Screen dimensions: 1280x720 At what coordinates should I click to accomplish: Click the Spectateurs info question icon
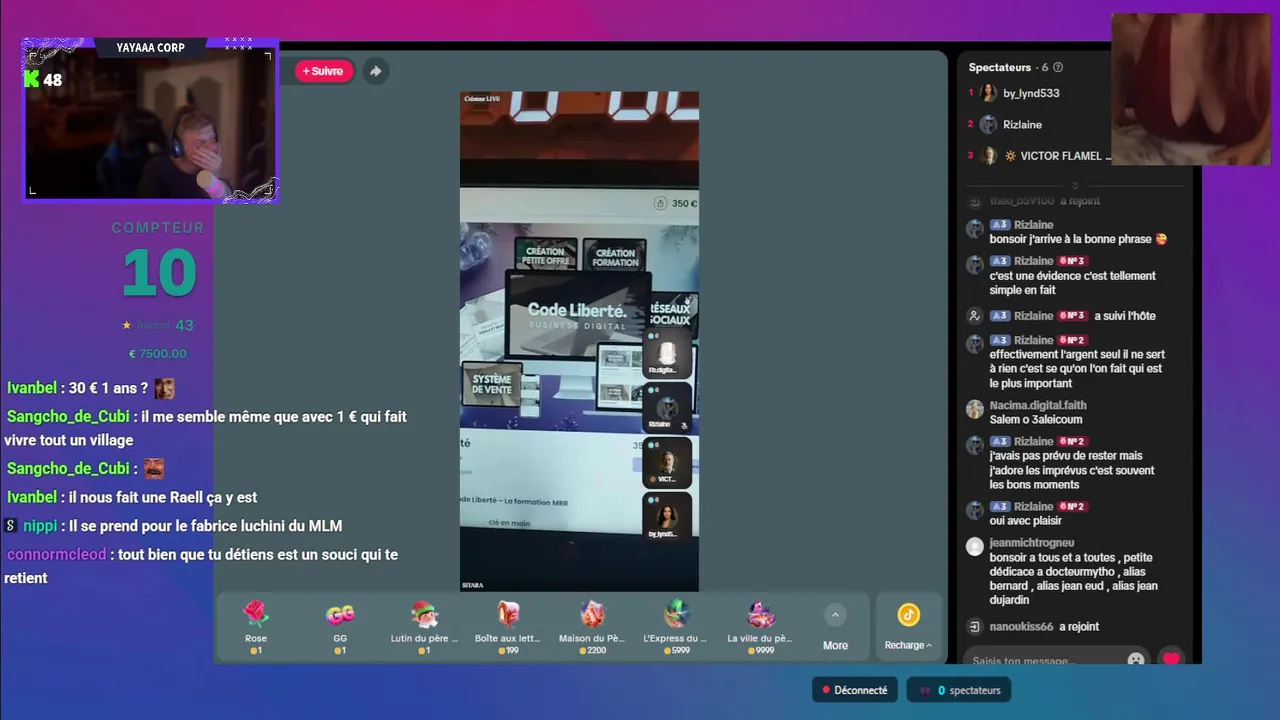1058,67
